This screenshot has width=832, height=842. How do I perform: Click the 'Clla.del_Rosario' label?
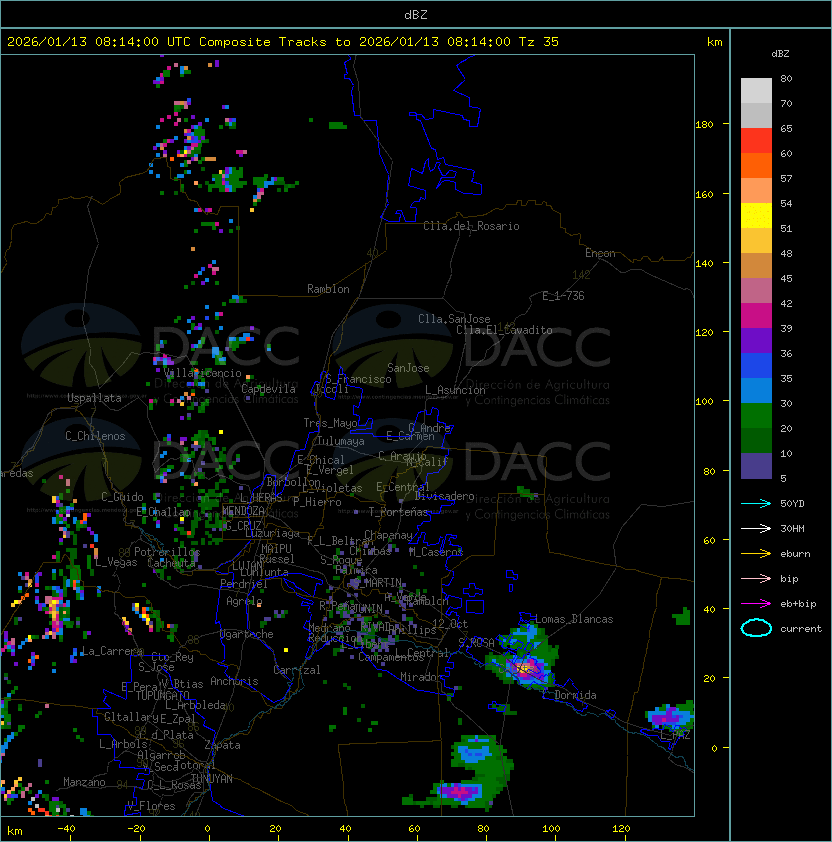(x=471, y=226)
